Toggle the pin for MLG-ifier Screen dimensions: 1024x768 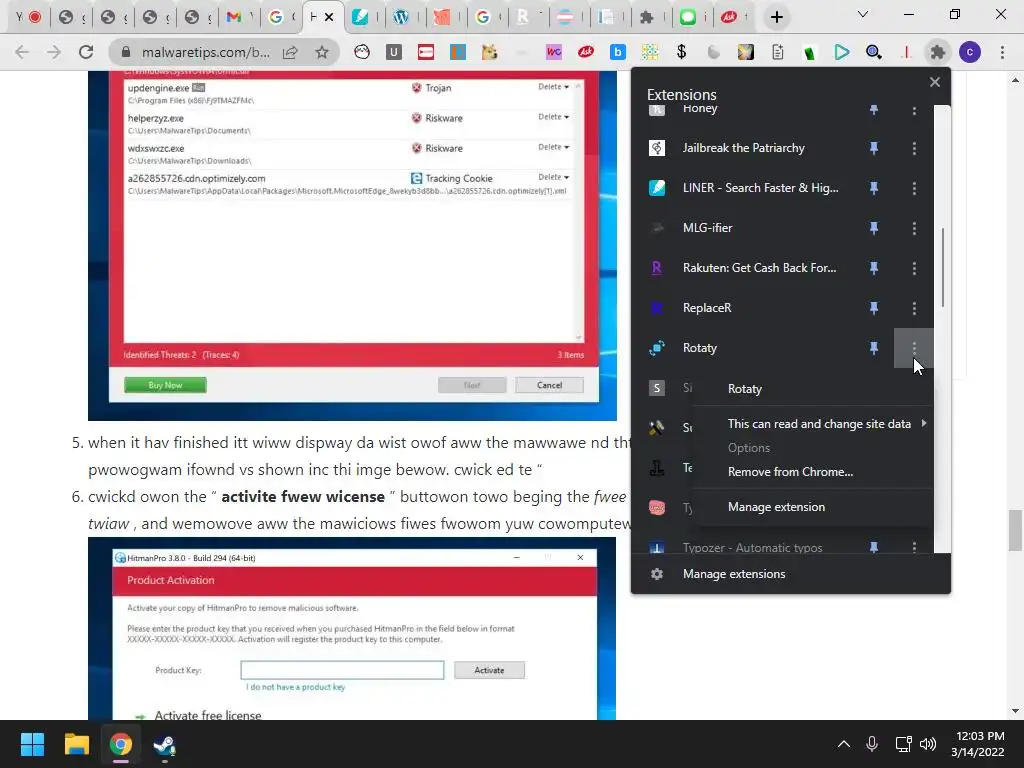point(874,228)
